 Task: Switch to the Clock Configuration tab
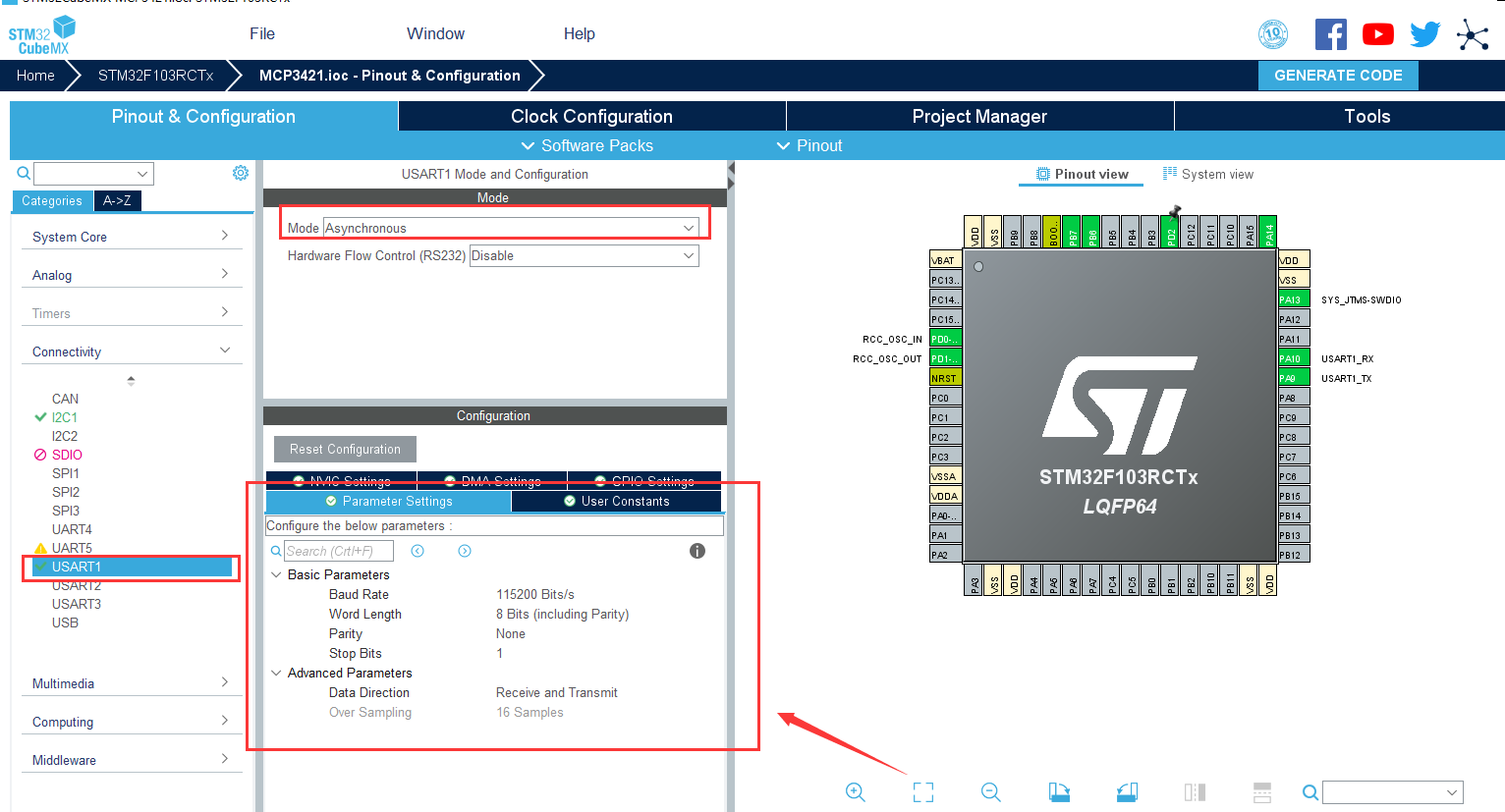pyautogui.click(x=590, y=116)
